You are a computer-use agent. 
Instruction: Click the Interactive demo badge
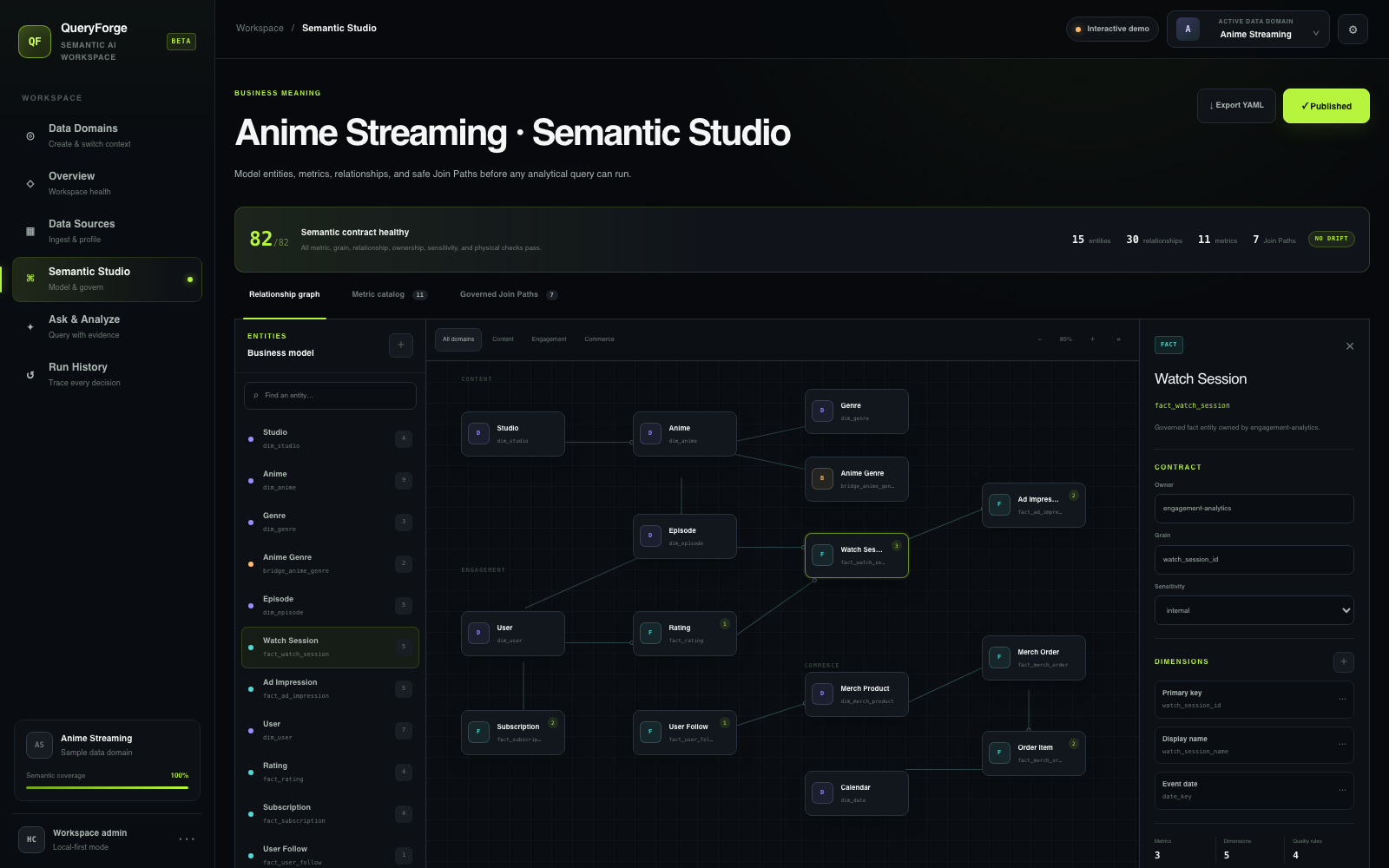point(1112,29)
